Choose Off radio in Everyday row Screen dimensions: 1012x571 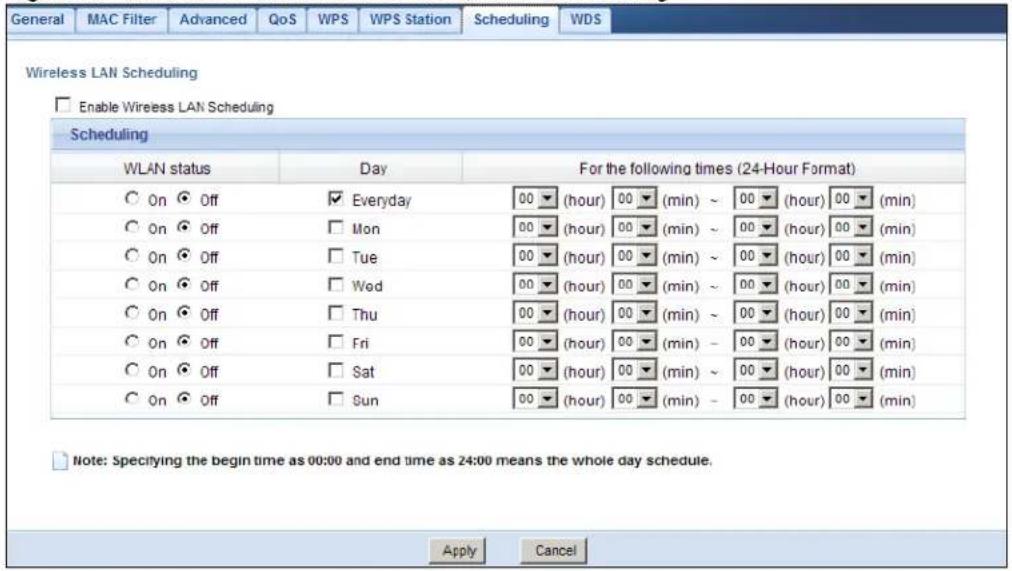(x=185, y=198)
